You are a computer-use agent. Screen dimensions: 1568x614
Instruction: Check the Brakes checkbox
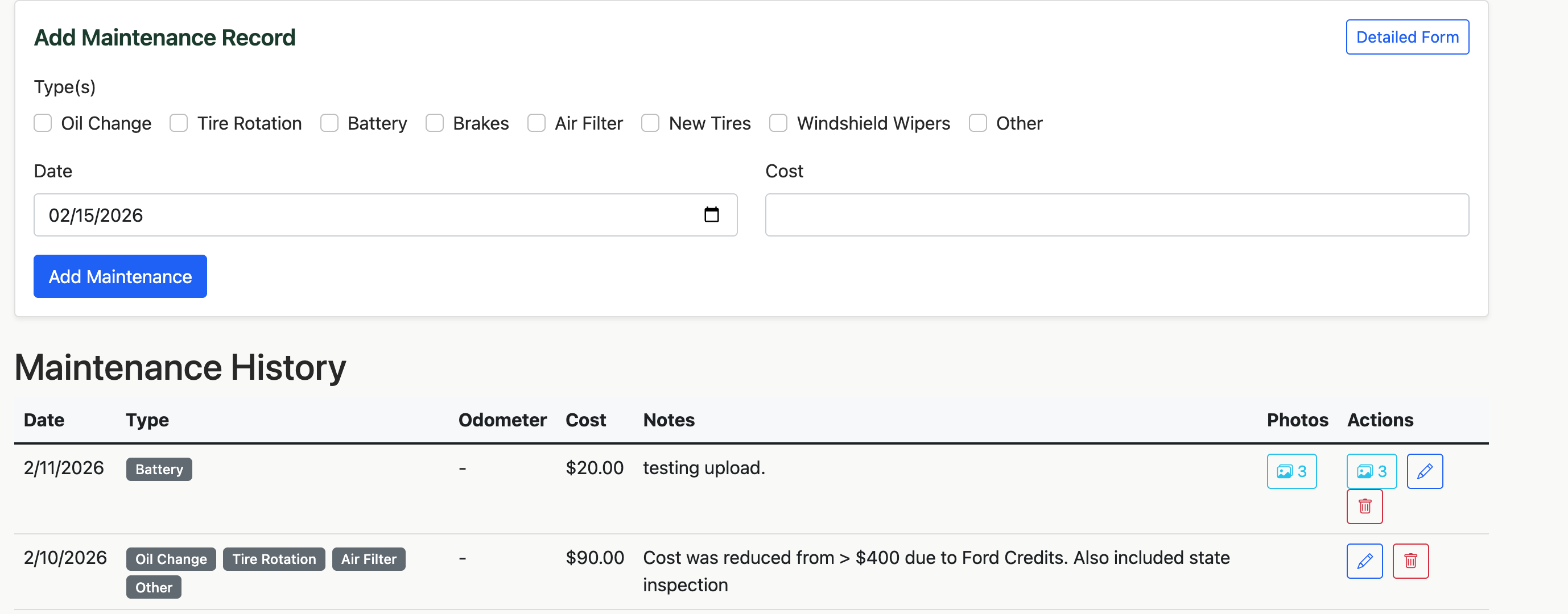click(x=435, y=123)
